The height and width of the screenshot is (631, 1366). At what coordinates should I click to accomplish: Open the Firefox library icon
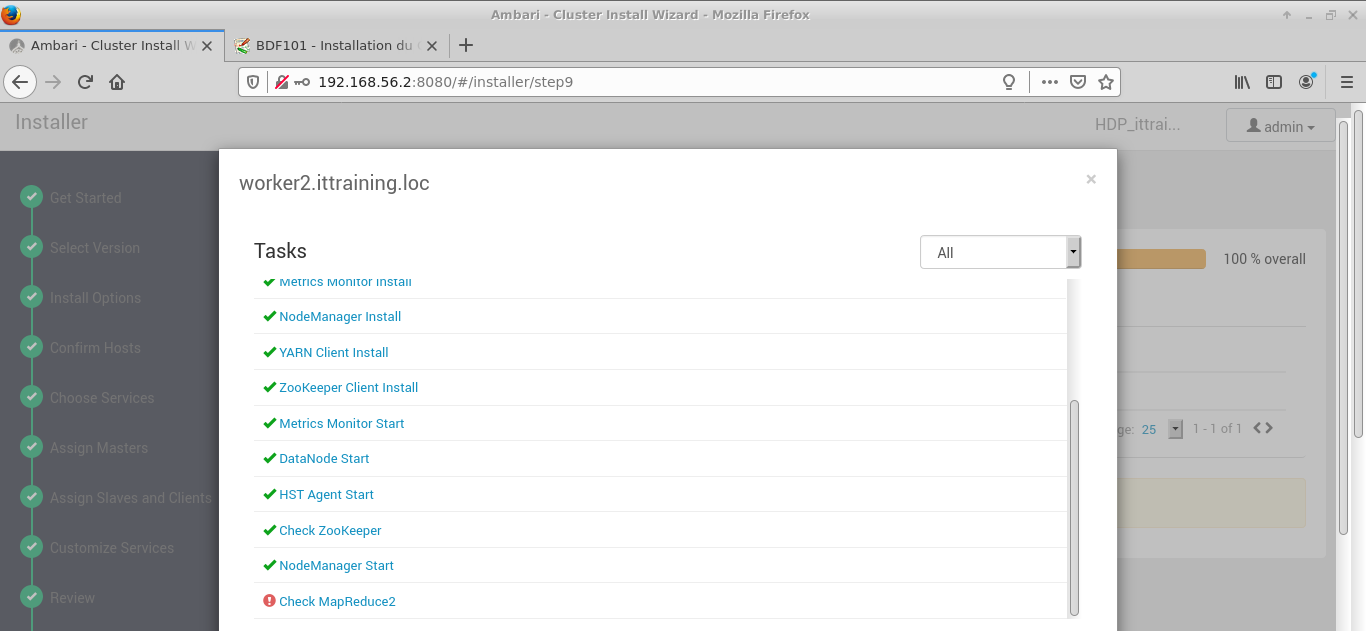point(1242,82)
